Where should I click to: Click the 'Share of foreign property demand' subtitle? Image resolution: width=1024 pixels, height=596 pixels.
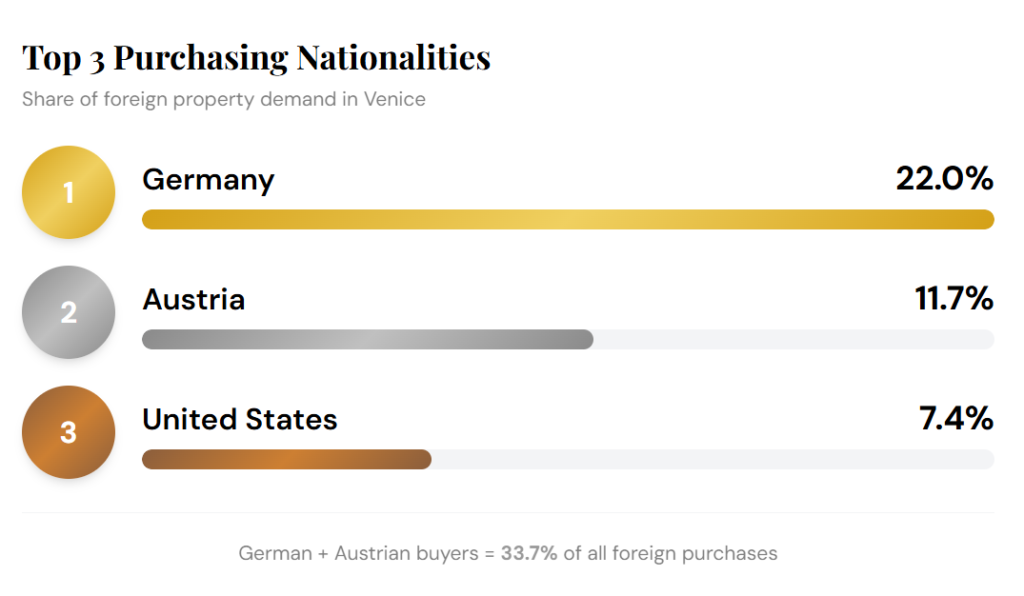(x=224, y=100)
